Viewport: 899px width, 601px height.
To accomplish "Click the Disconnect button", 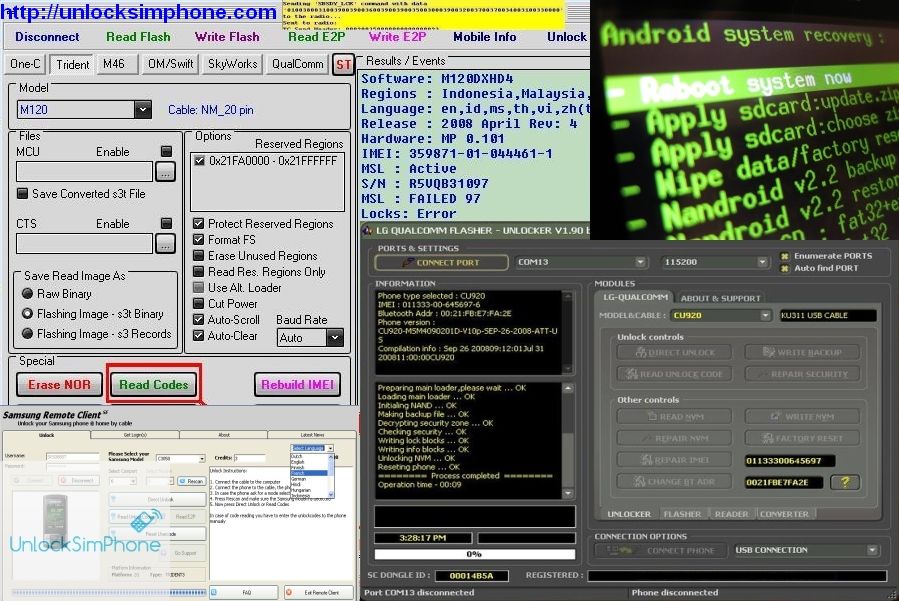I will 47,37.
